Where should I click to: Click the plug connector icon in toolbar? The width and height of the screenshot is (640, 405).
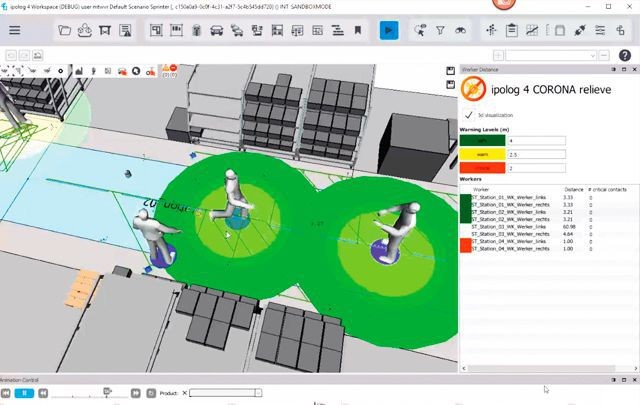click(580, 30)
